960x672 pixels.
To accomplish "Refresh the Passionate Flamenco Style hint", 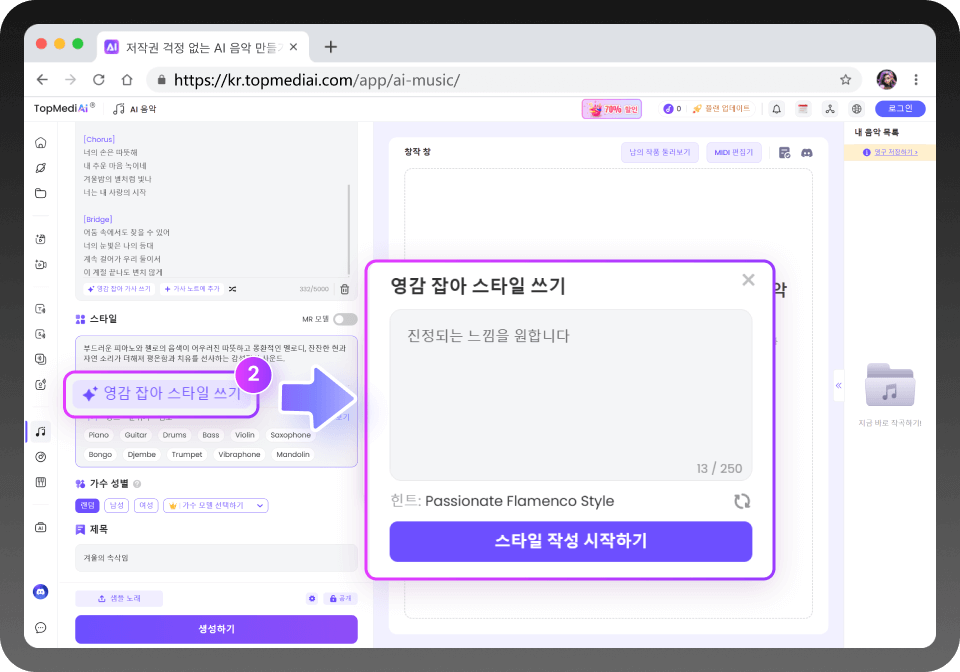I will tap(742, 501).
